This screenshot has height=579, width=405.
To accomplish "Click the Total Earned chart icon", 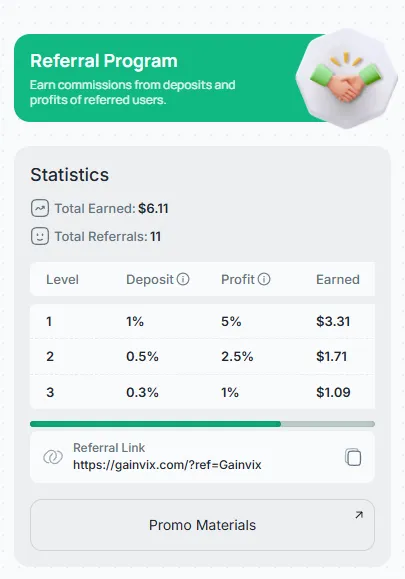I will point(40,208).
